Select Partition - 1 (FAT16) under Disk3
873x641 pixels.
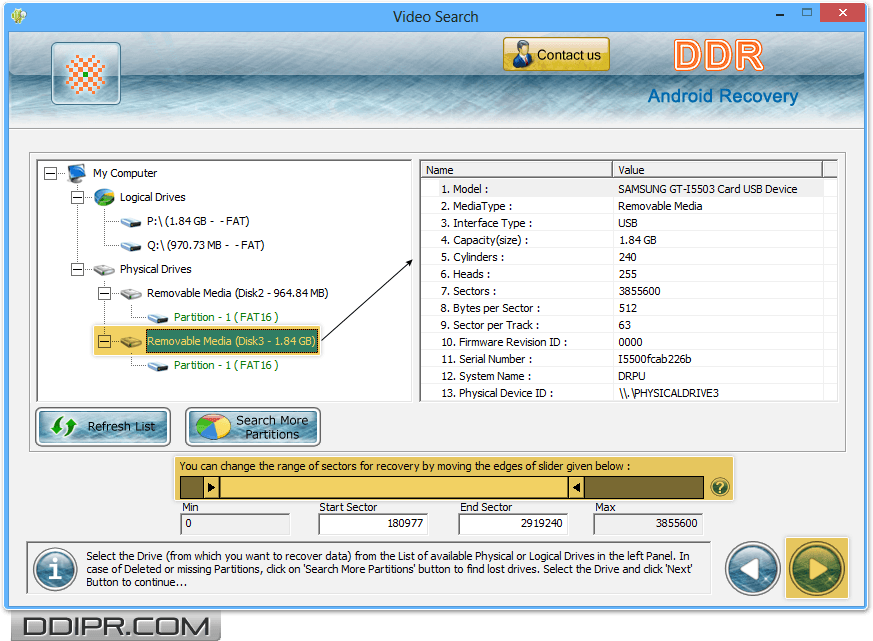[x=226, y=365]
